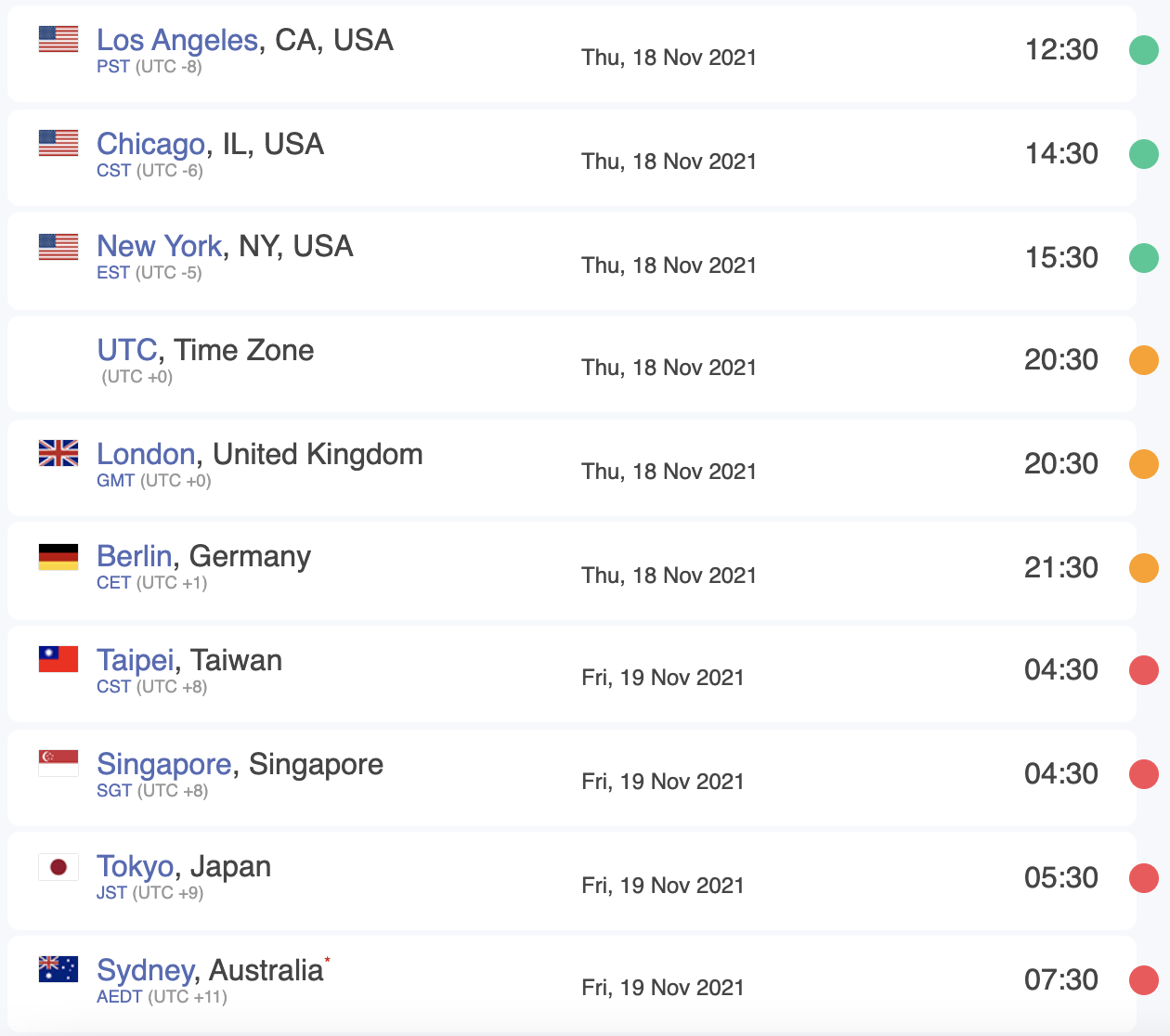Screen dimensions: 1170x1036
Task: Click the German flag beside Berlin
Action: click(58, 557)
